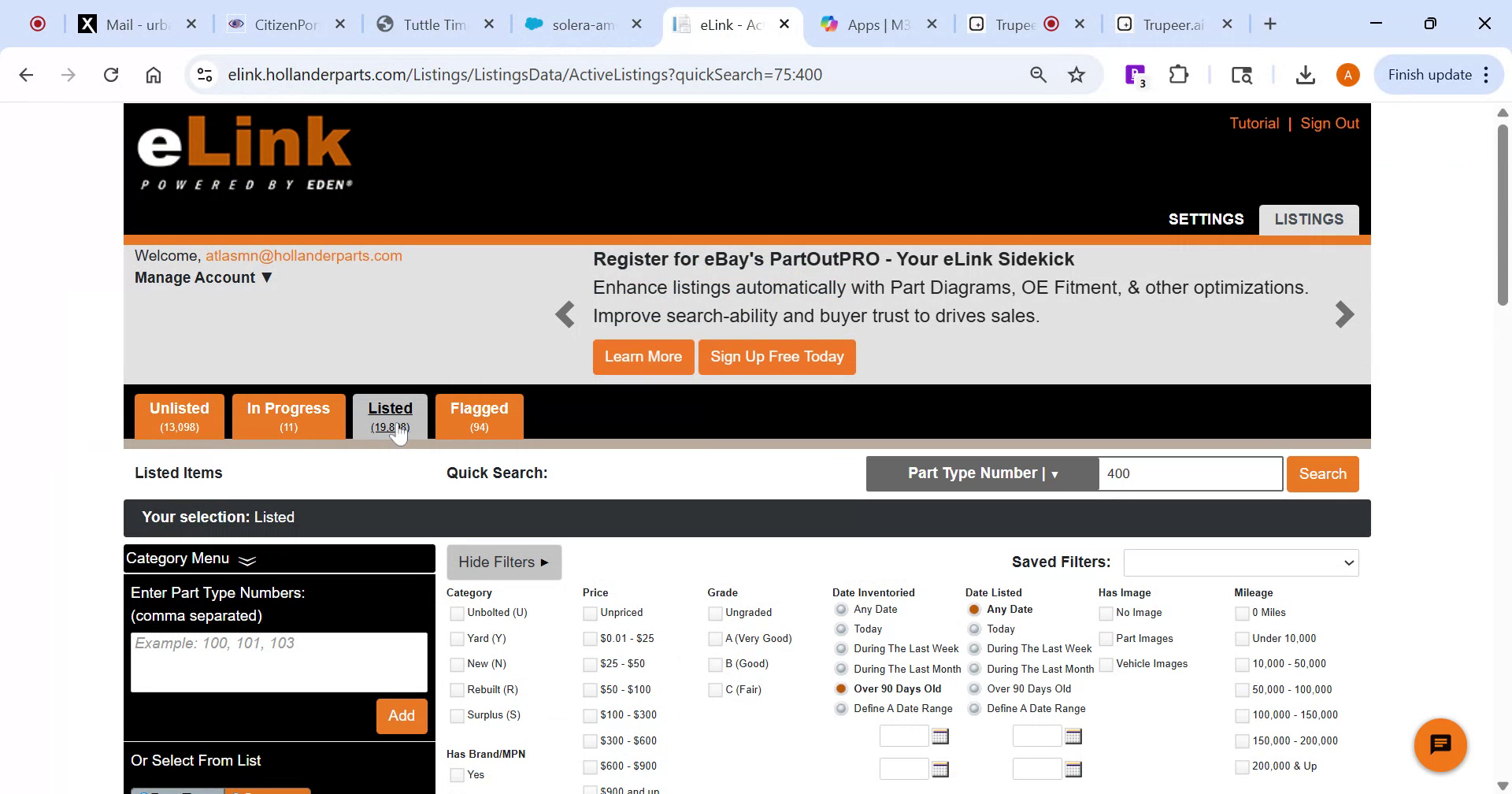
Task: Open the browser profile avatar
Action: point(1347,74)
